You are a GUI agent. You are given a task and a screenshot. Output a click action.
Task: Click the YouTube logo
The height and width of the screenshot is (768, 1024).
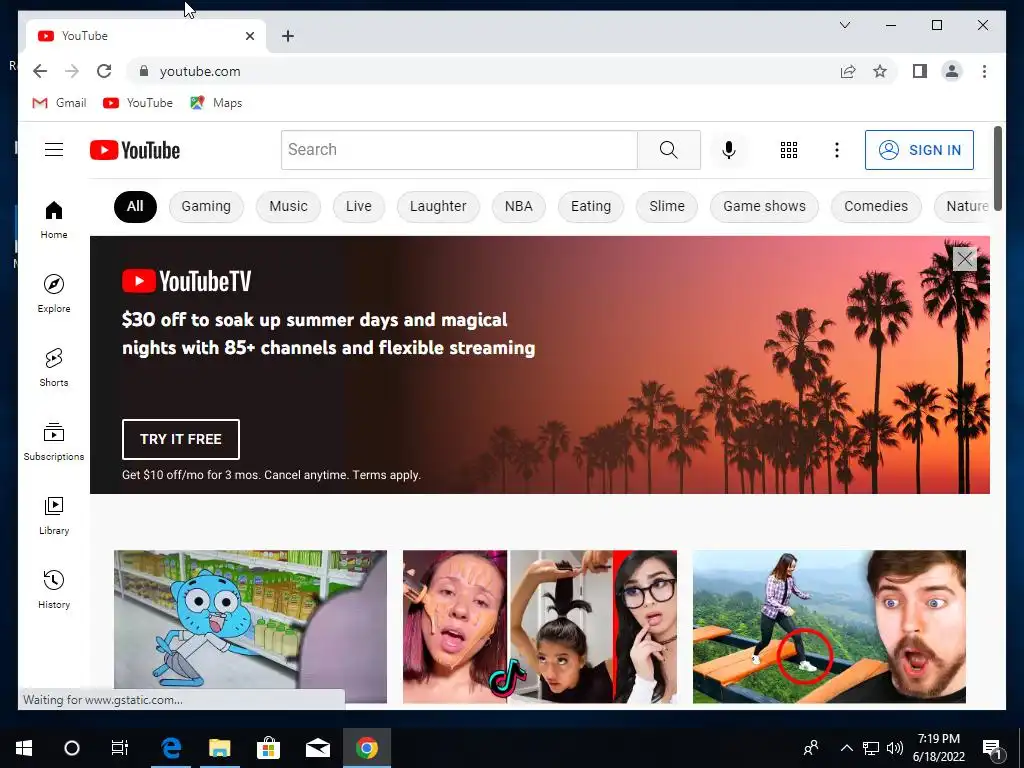[x=135, y=150]
